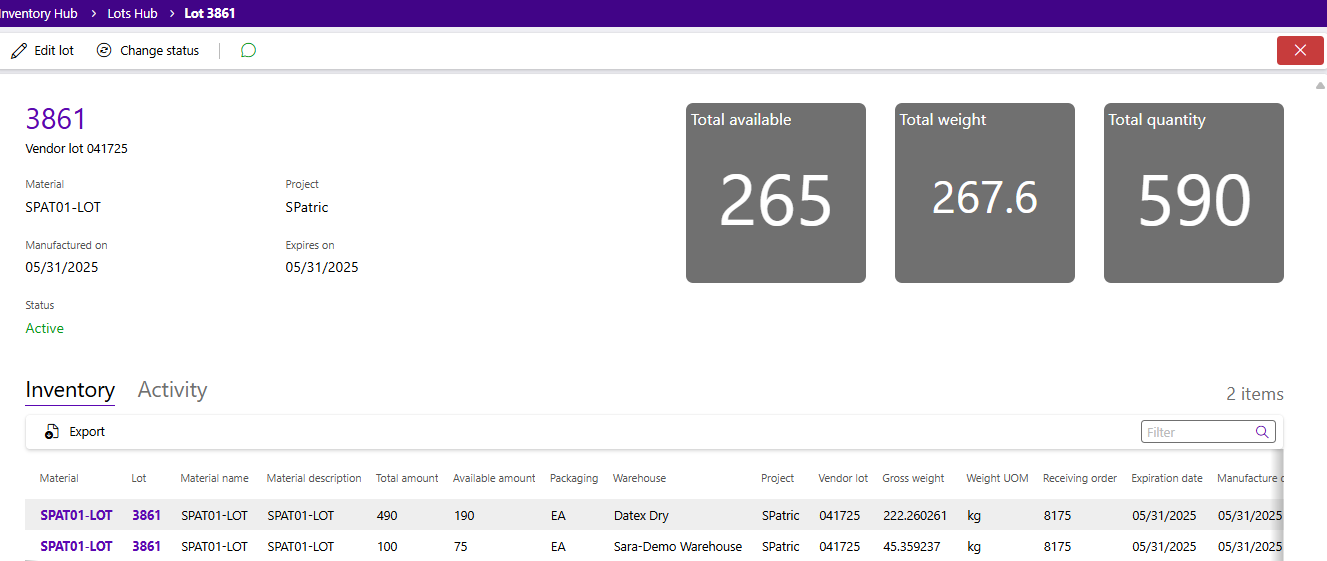
Task: Click the pencil Edit lot icon
Action: coord(19,51)
